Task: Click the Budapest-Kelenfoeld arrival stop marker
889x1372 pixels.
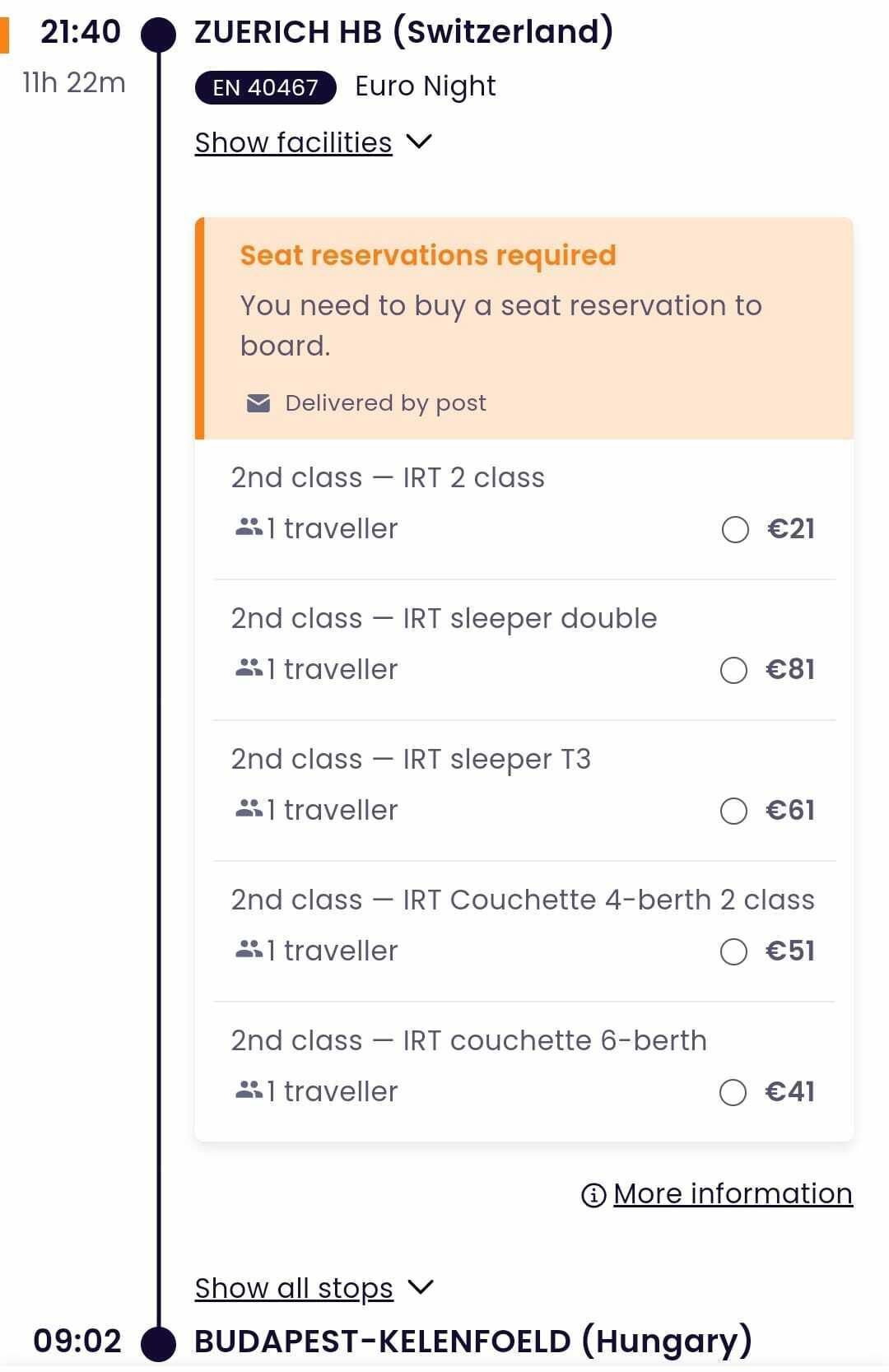Action: (159, 1343)
